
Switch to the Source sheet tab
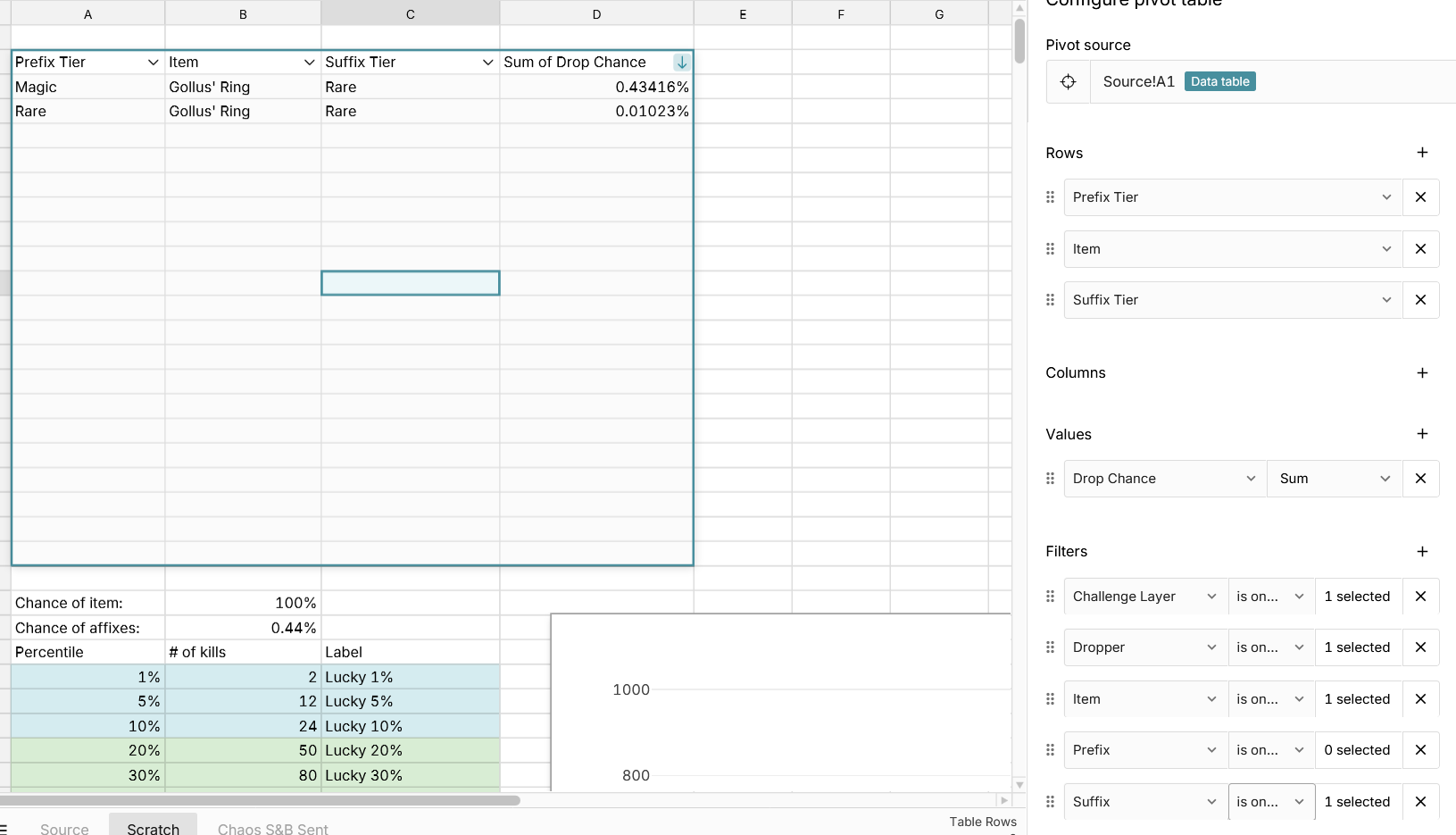point(64,828)
